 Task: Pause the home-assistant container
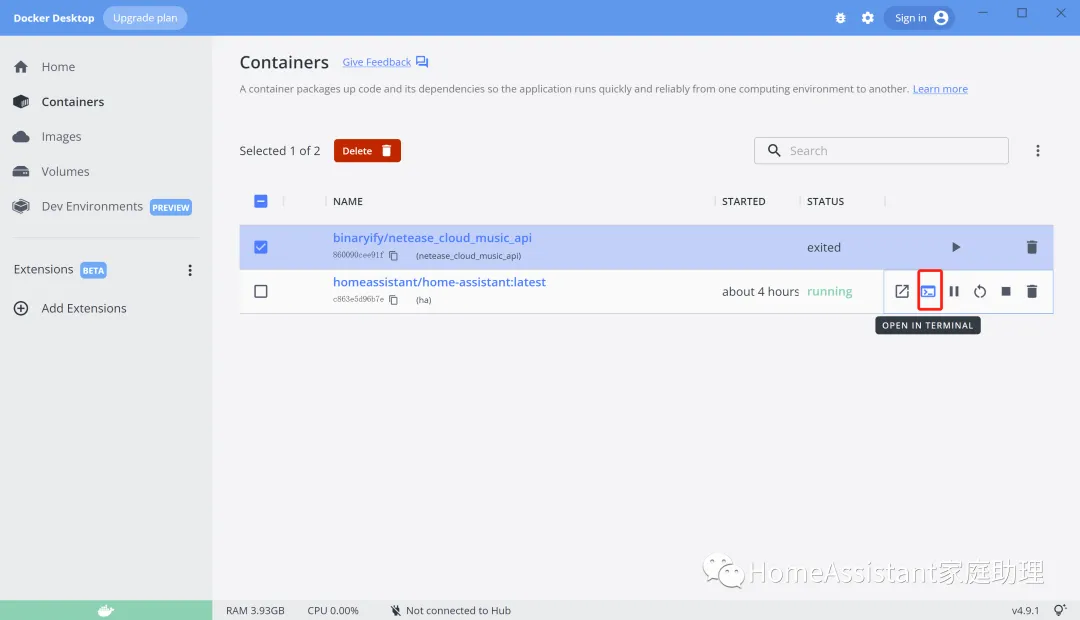point(954,291)
